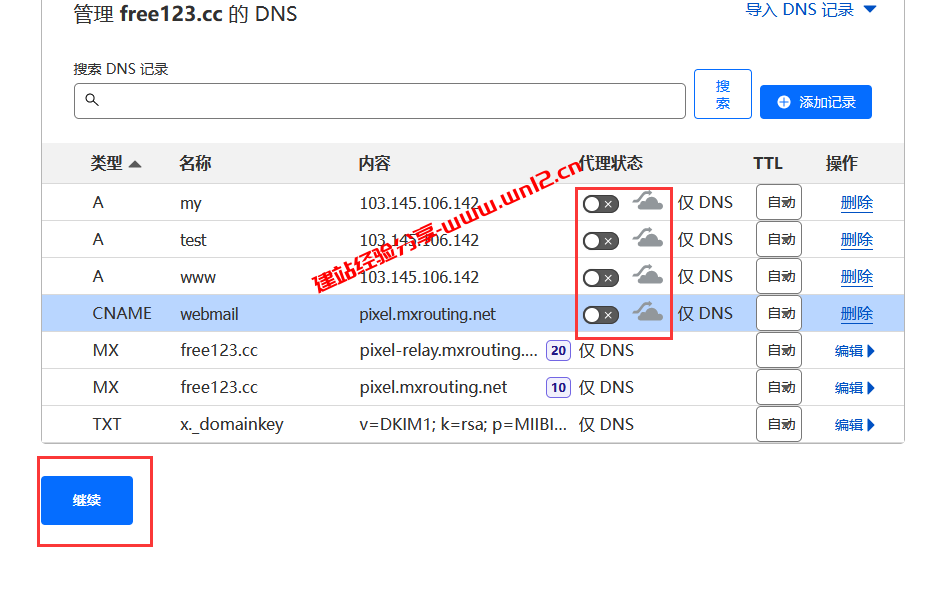The height and width of the screenshot is (589, 929).
Task: Toggle the proxy switch on the webmail CNAME row
Action: tap(600, 313)
